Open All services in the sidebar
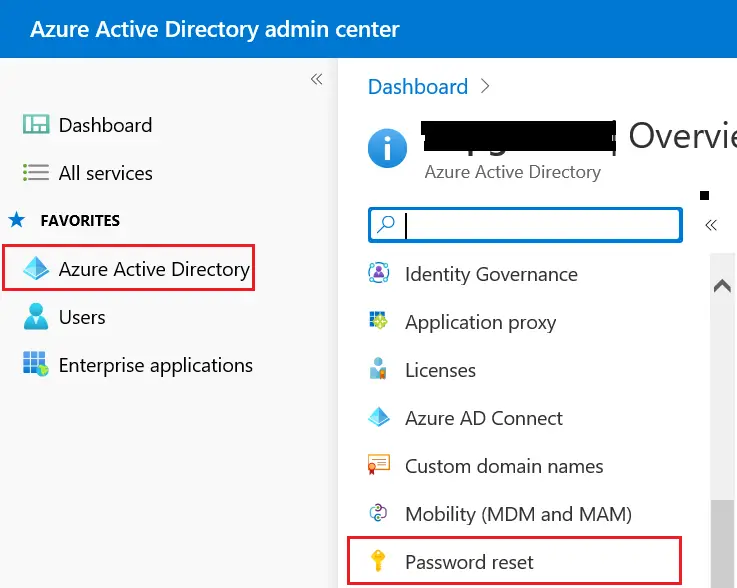The height and width of the screenshot is (588, 737). (105, 173)
